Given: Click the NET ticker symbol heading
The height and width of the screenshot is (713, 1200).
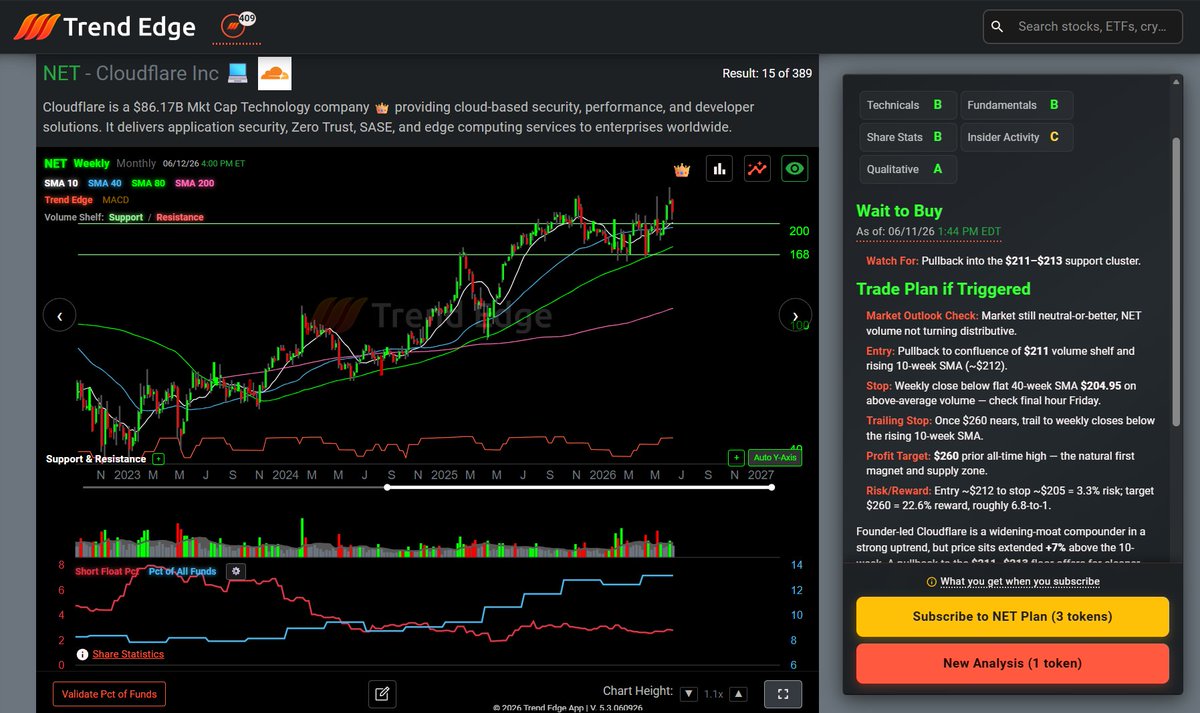Looking at the screenshot, I should pos(60,73).
